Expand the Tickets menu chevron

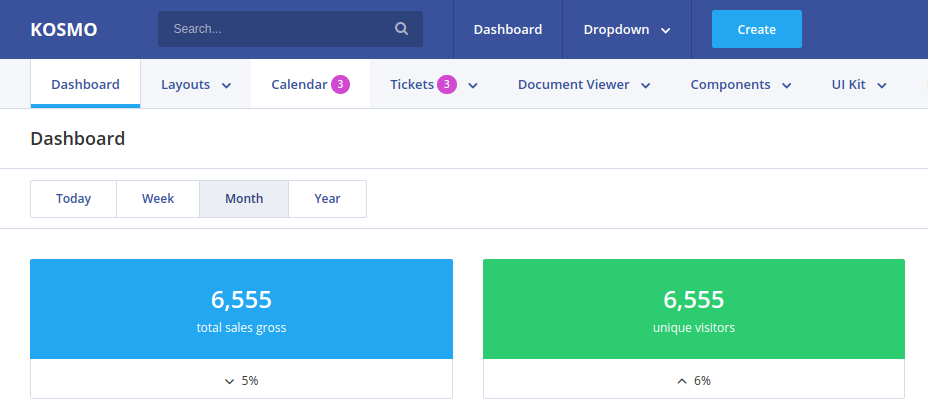[x=473, y=86]
